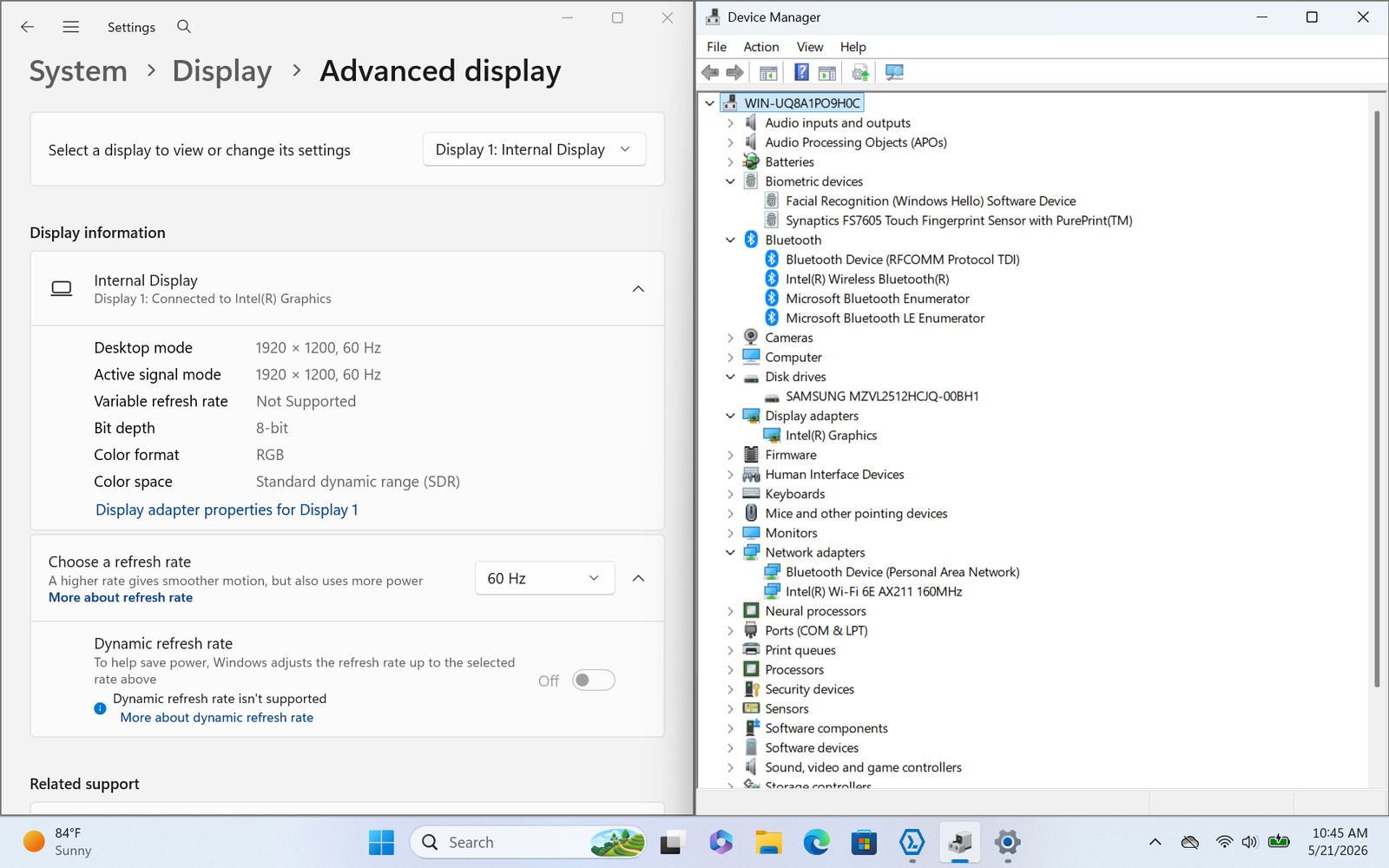Click the Help question-mark icon in Device Manager toolbar

tap(801, 73)
